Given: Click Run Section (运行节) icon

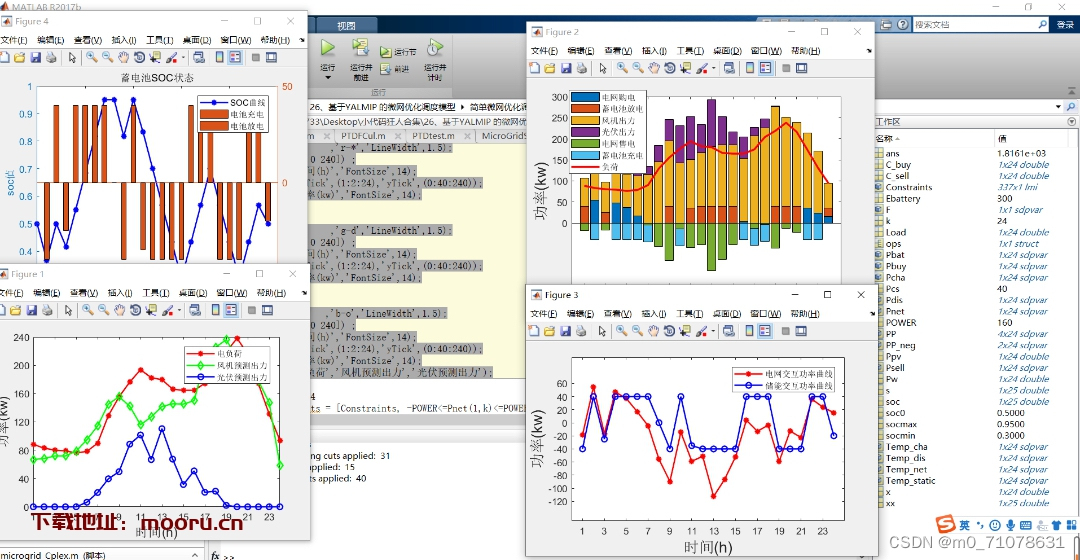Looking at the screenshot, I should click(x=385, y=52).
